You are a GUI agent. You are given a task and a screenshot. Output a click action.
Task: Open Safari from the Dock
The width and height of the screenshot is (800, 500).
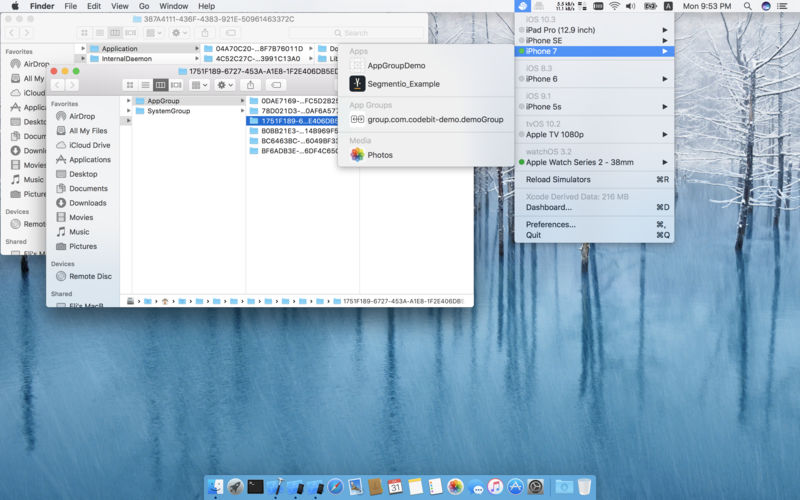pyautogui.click(x=335, y=487)
